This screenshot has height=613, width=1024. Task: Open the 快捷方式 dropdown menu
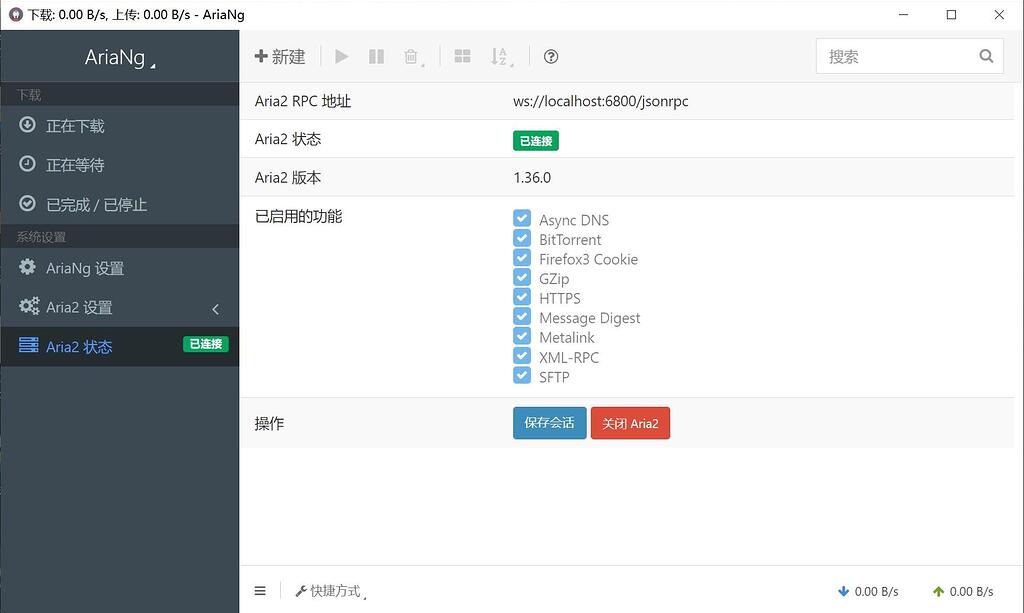[329, 591]
